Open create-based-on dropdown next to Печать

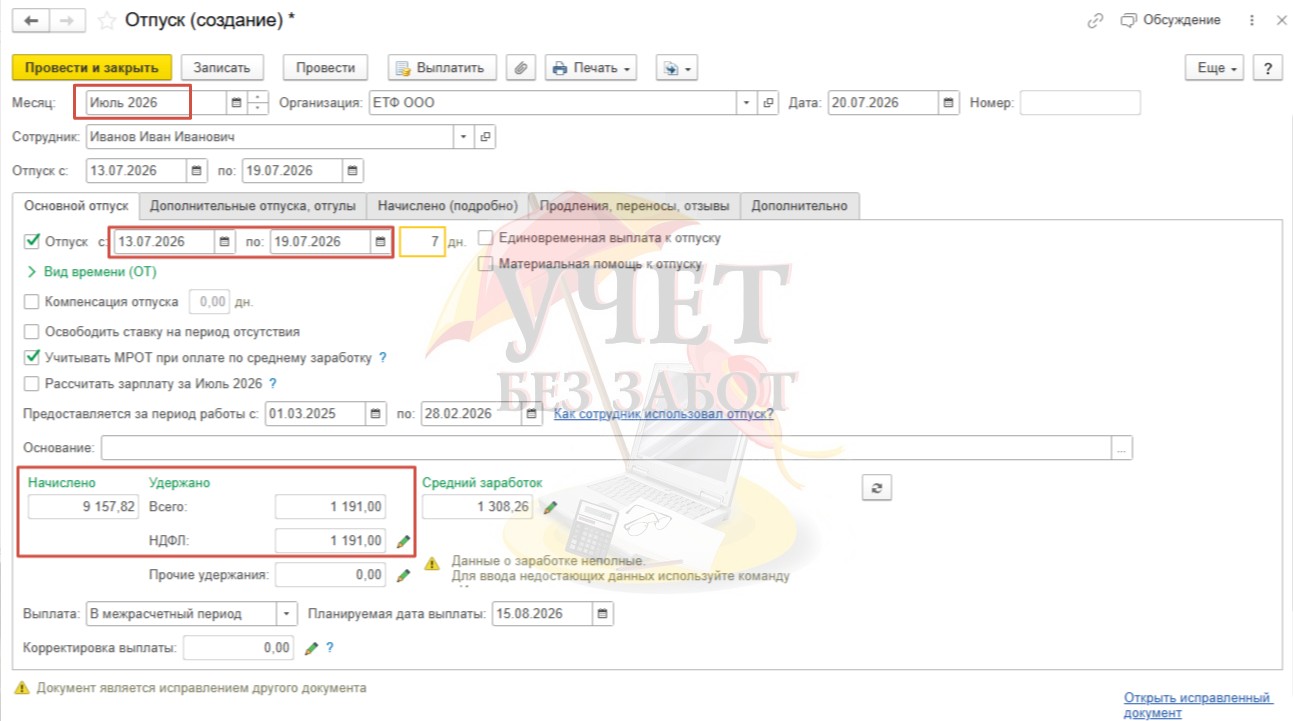(678, 68)
